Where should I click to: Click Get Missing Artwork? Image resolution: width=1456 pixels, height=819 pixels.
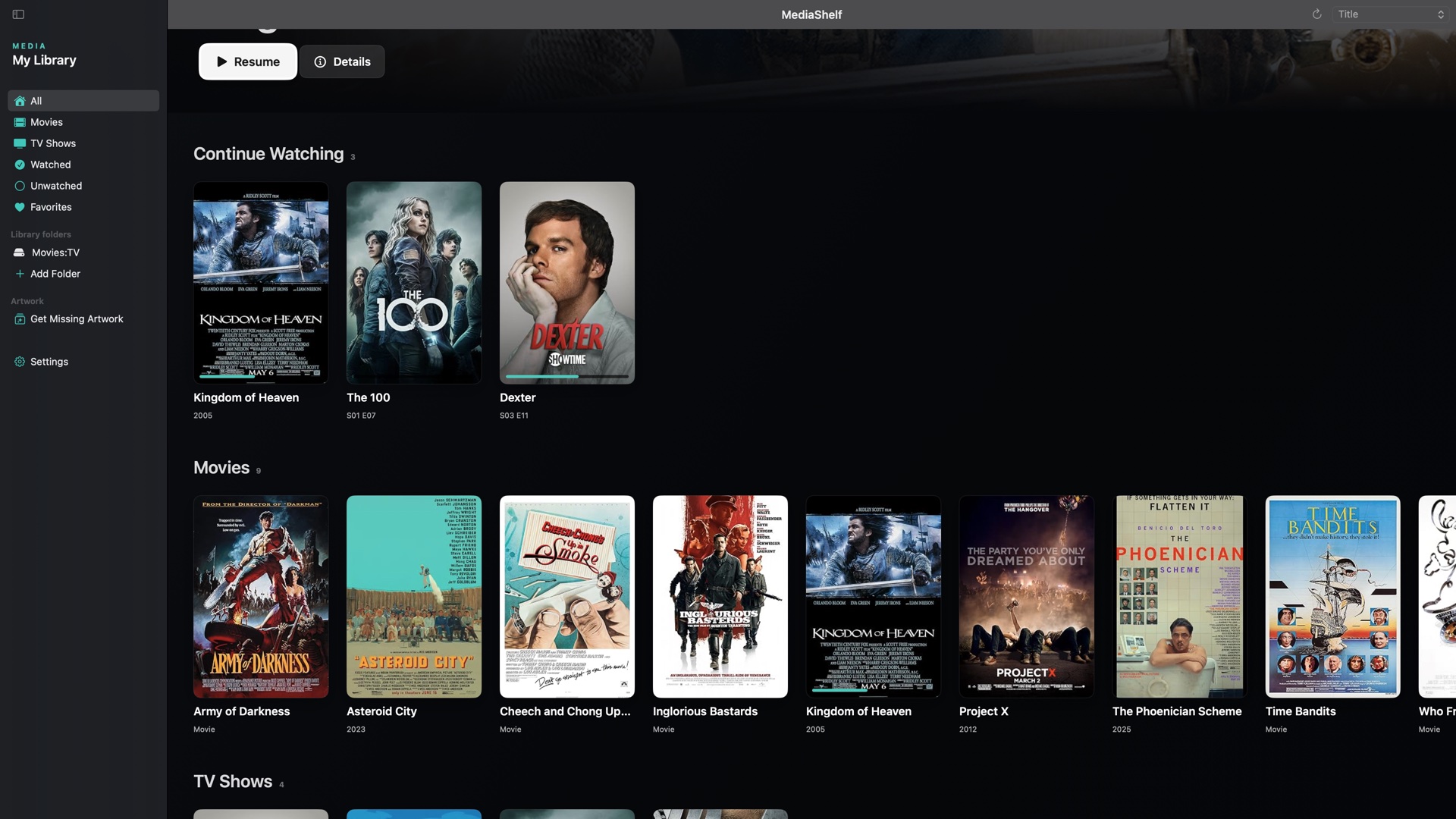83,319
